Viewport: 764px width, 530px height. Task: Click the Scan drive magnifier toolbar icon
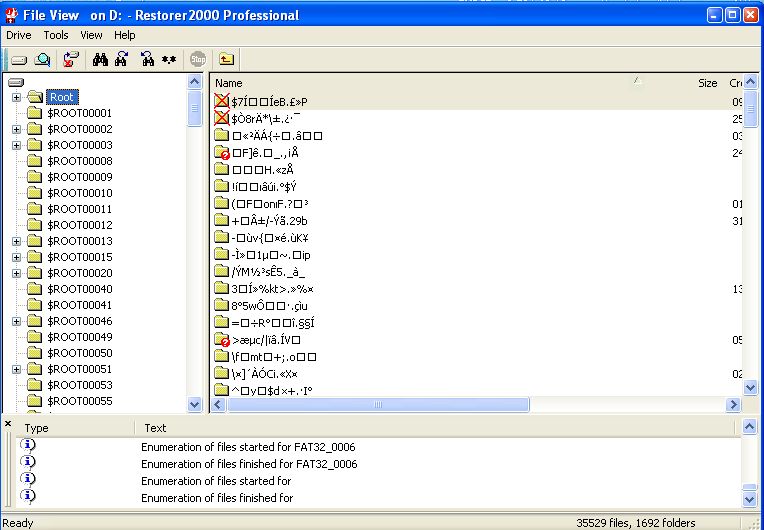43,60
